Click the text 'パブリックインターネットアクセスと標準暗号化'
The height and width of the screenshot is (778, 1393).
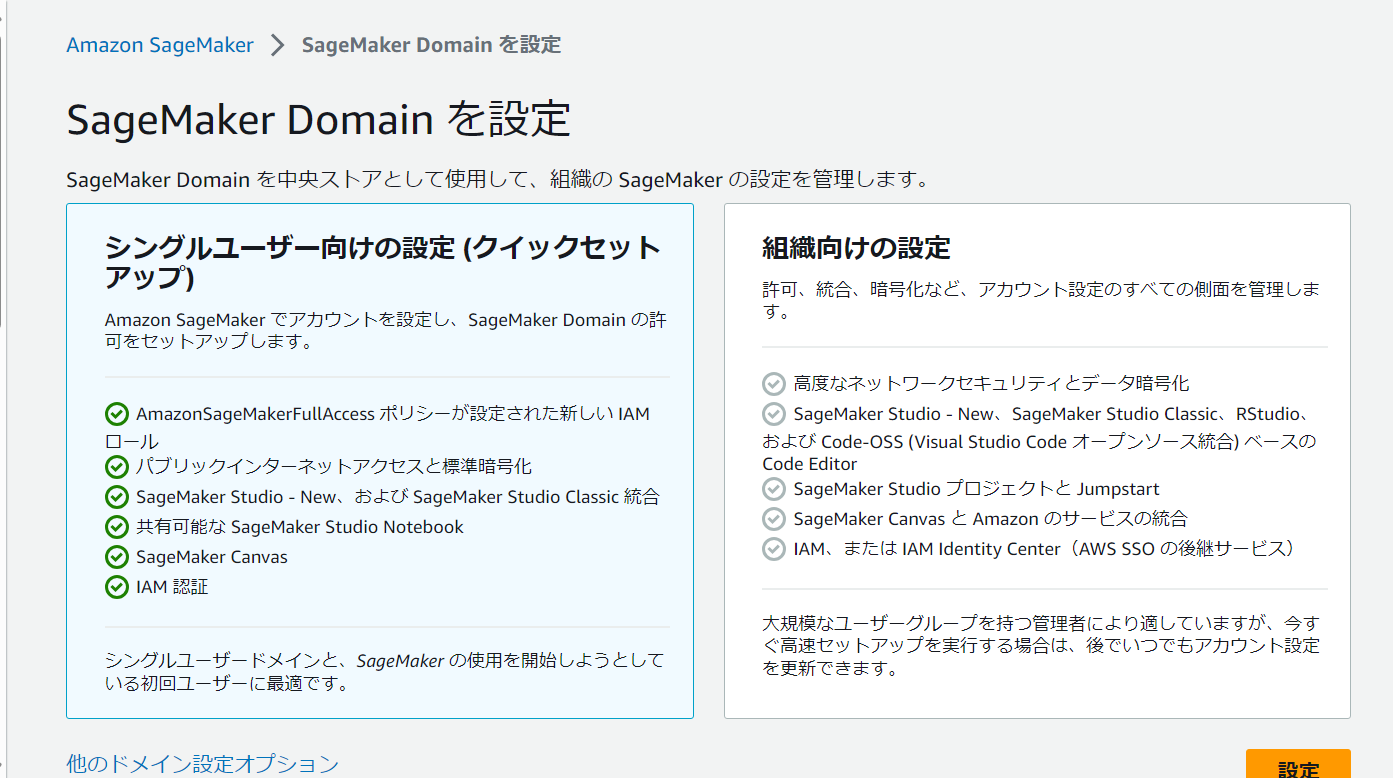click(x=334, y=466)
